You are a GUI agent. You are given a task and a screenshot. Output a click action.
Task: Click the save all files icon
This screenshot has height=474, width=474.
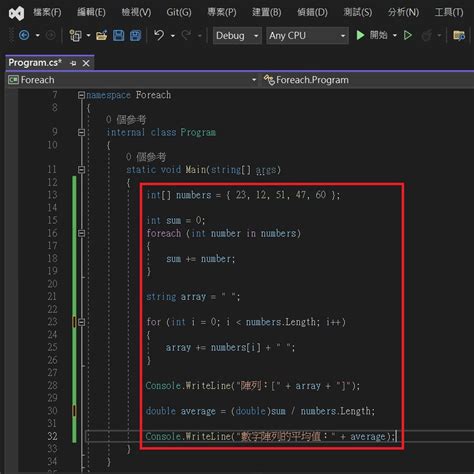tap(135, 35)
